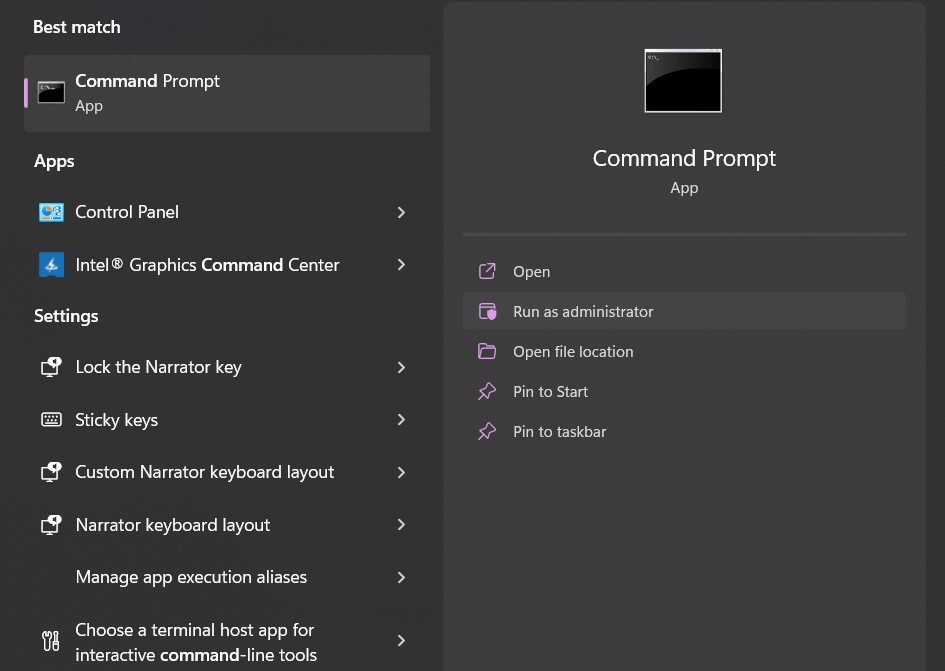
Task: Expand the terminal host app chevron
Action: 401,641
